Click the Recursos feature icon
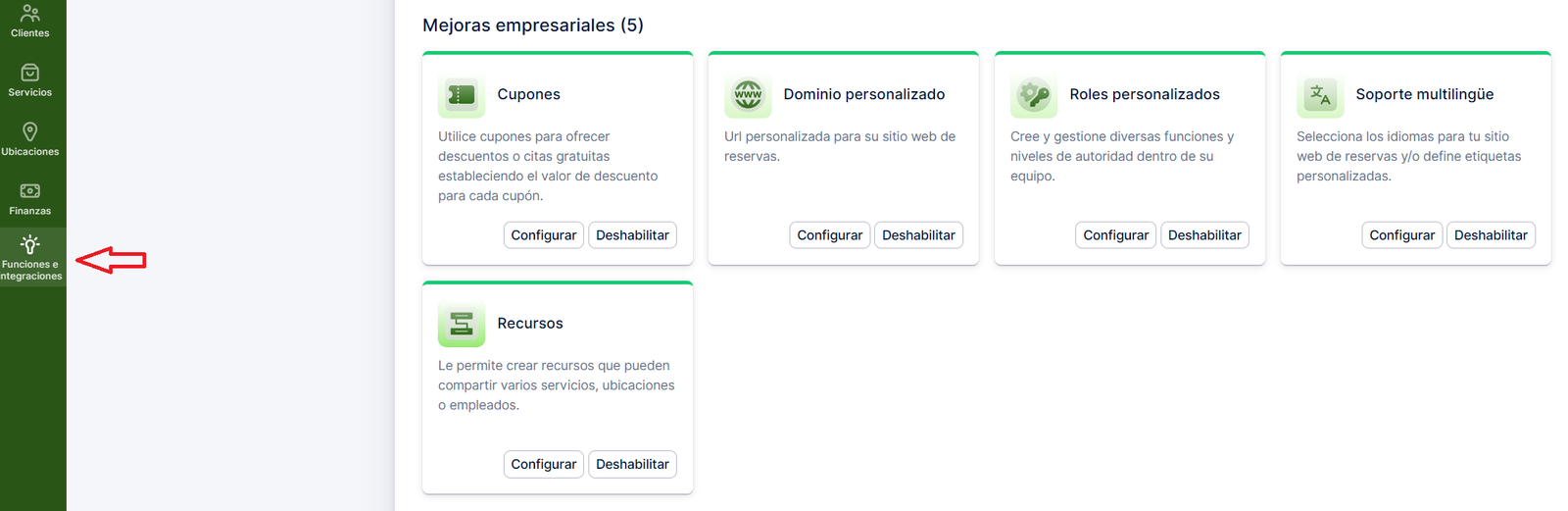The height and width of the screenshot is (511, 1568). coord(462,324)
